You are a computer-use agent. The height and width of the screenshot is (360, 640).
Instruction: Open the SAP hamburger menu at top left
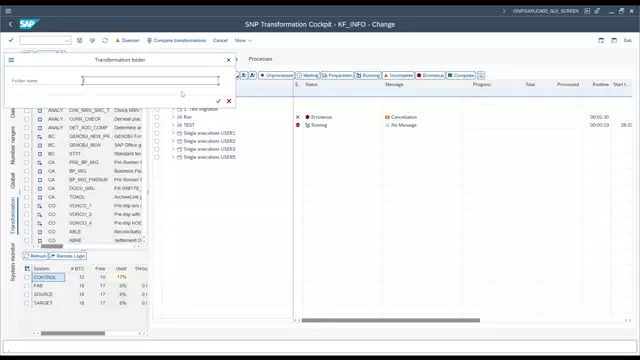[8, 11]
